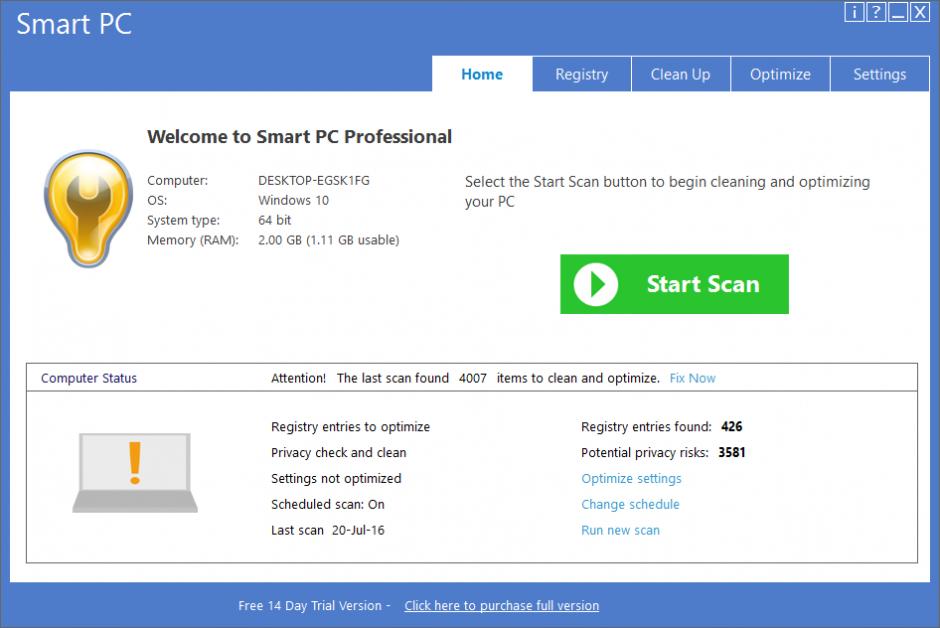Click Registry entries to optimize text
940x628 pixels.
tap(350, 427)
